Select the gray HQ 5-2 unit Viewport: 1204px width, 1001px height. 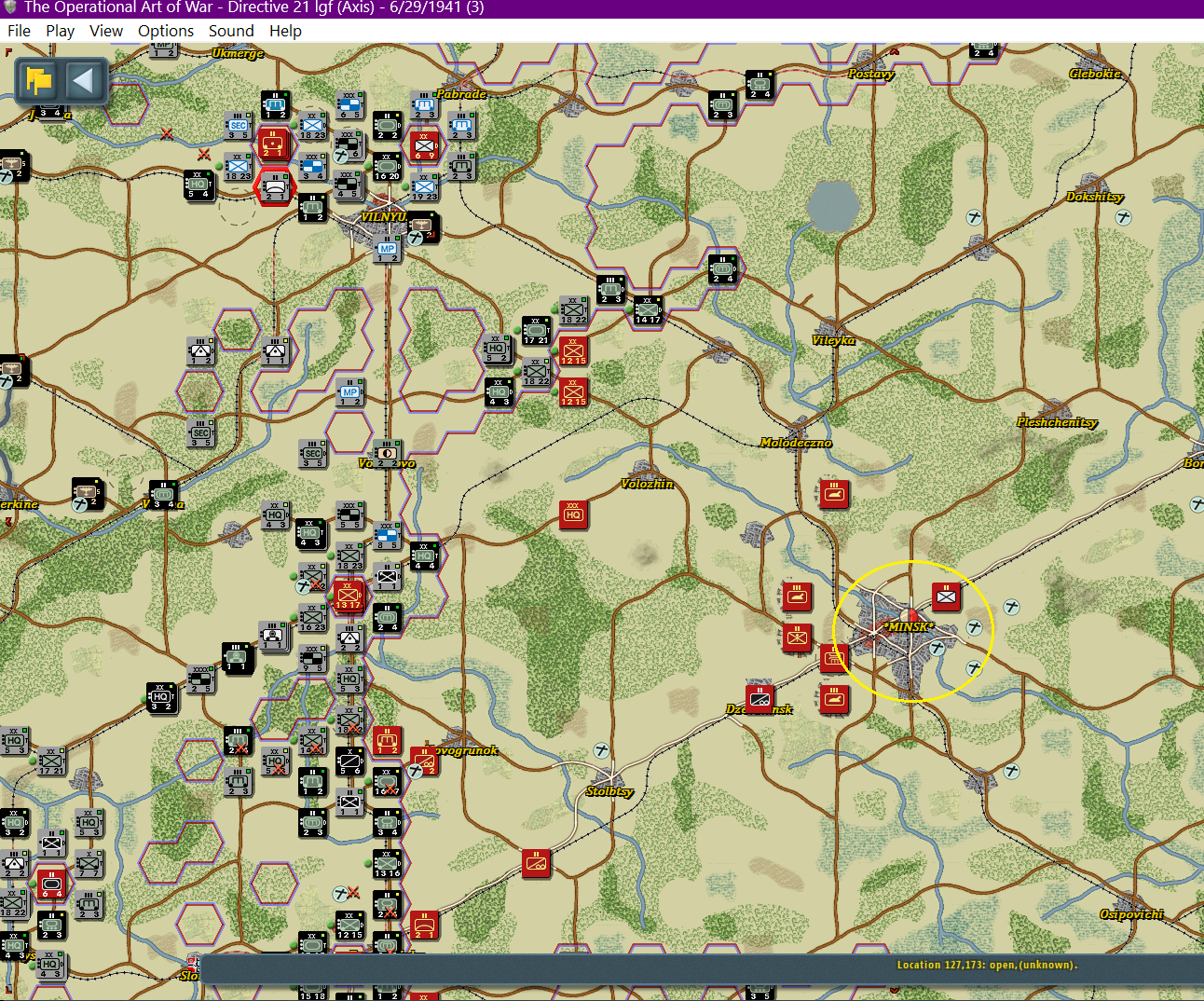[498, 350]
